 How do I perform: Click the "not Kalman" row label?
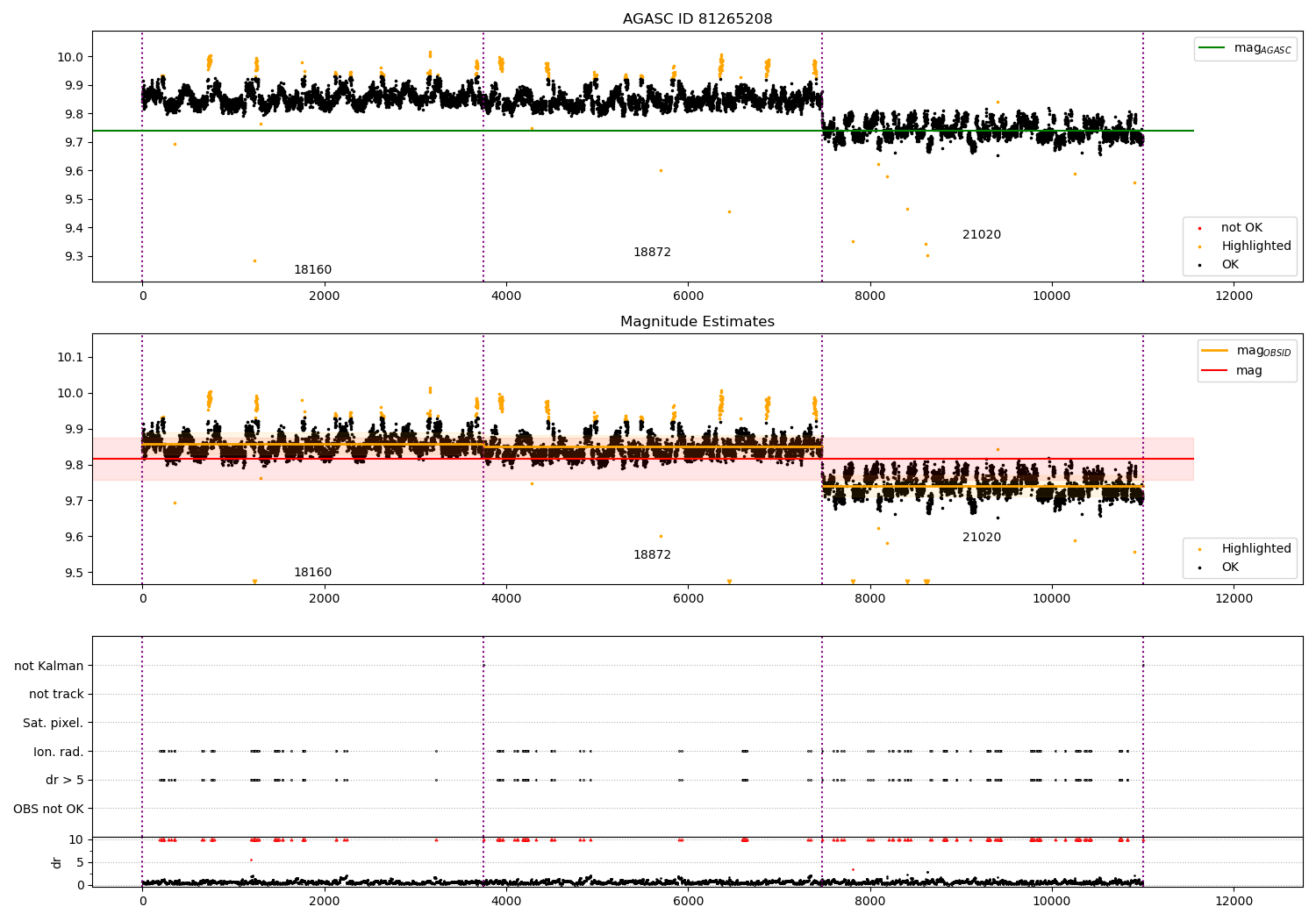point(49,666)
